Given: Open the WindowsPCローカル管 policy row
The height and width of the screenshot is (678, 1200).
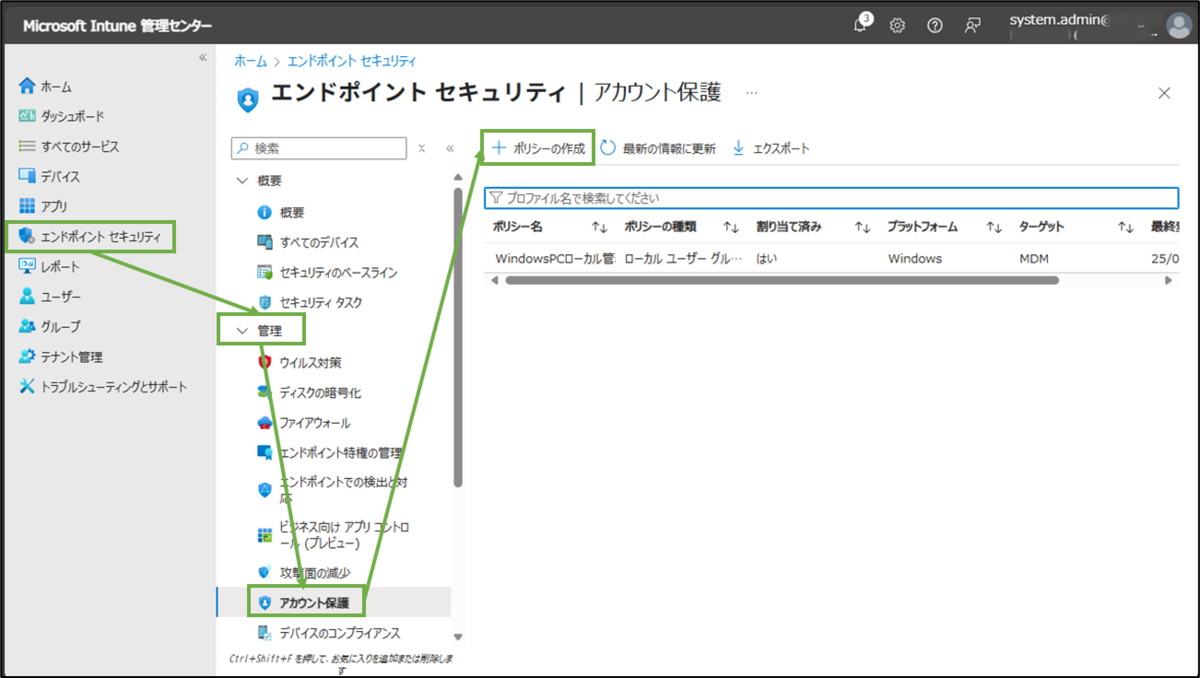Looking at the screenshot, I should (x=555, y=259).
